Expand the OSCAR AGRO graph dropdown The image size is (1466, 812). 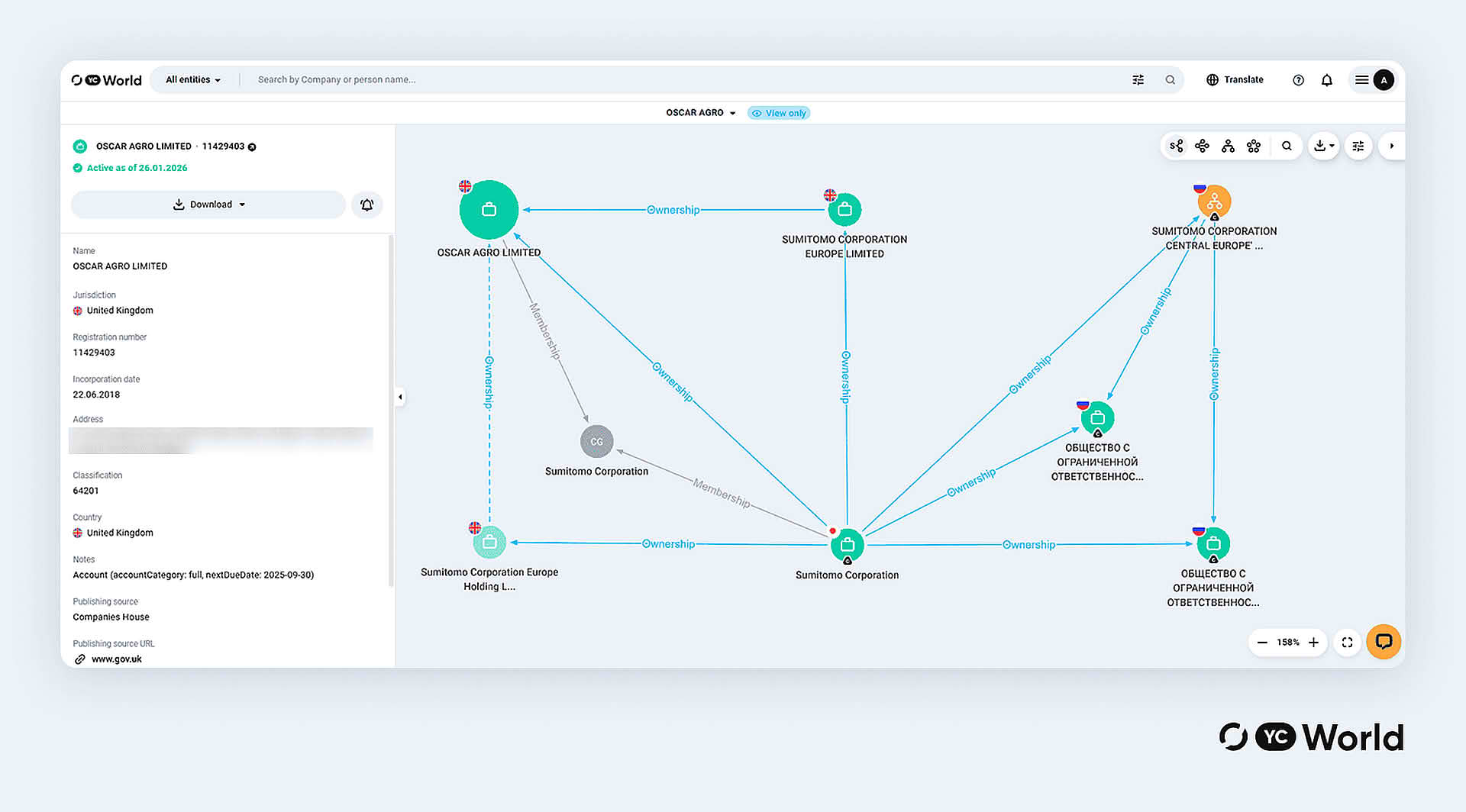[700, 113]
